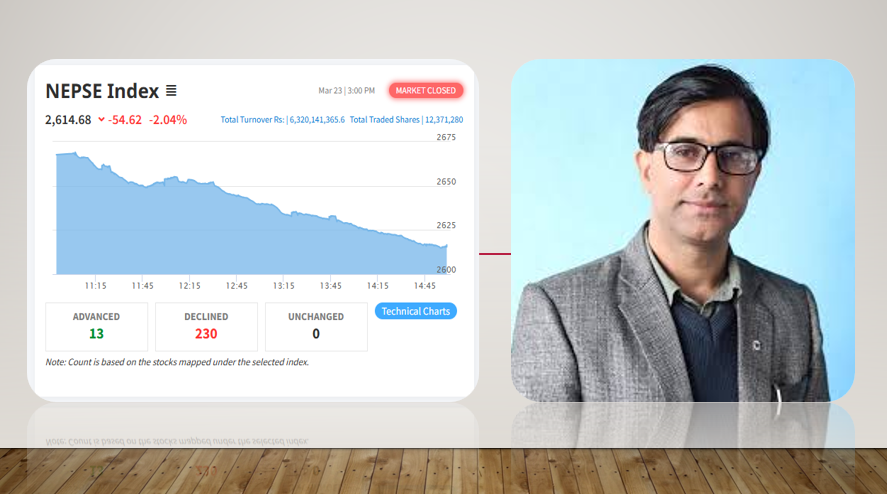Image resolution: width=887 pixels, height=494 pixels.
Task: Click the 14:45 time axis label
Action: (424, 286)
